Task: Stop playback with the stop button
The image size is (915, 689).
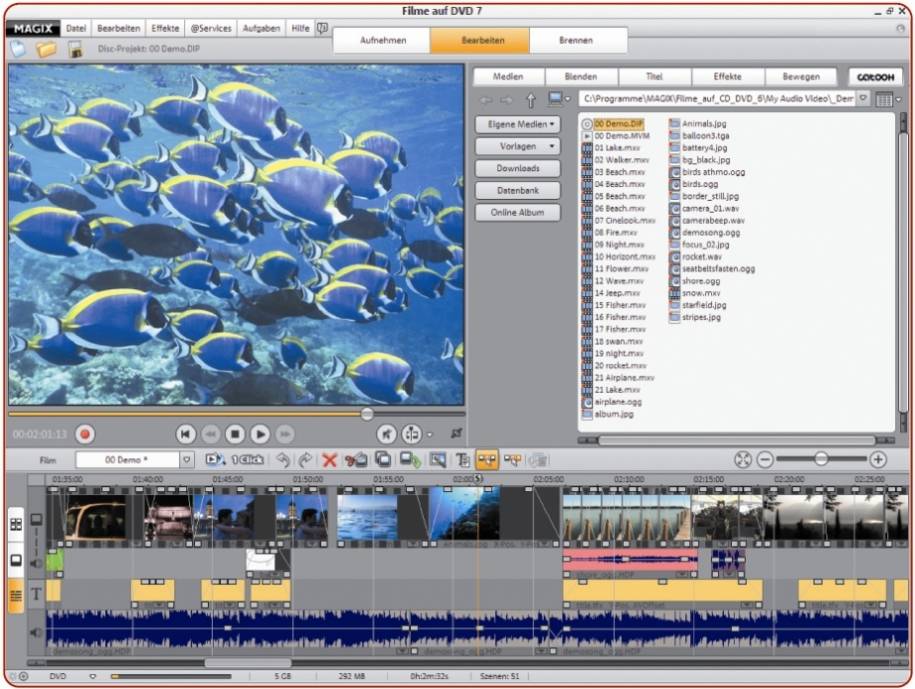Action: click(235, 434)
